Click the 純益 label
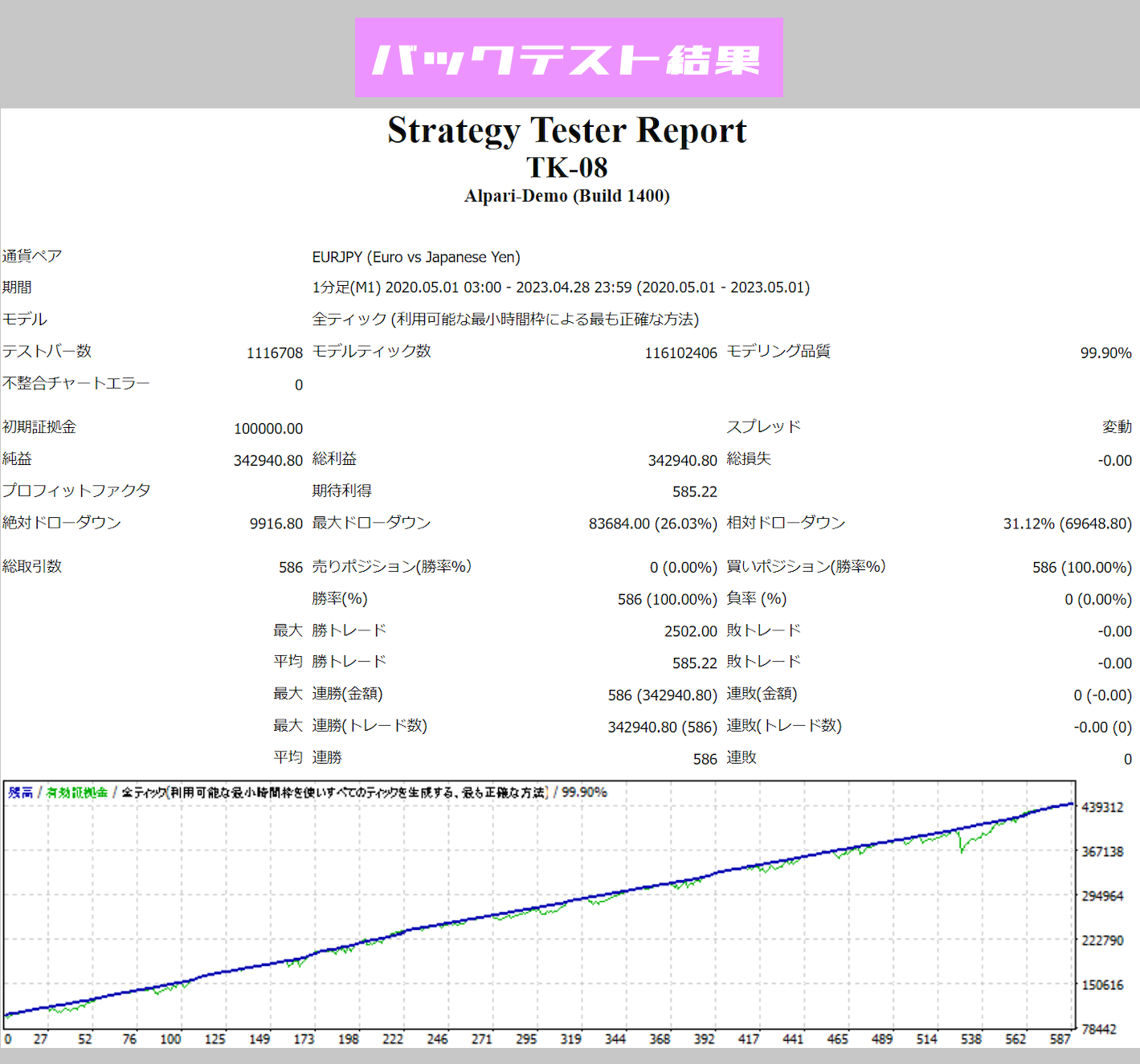1140x1064 pixels. pyautogui.click(x=17, y=459)
